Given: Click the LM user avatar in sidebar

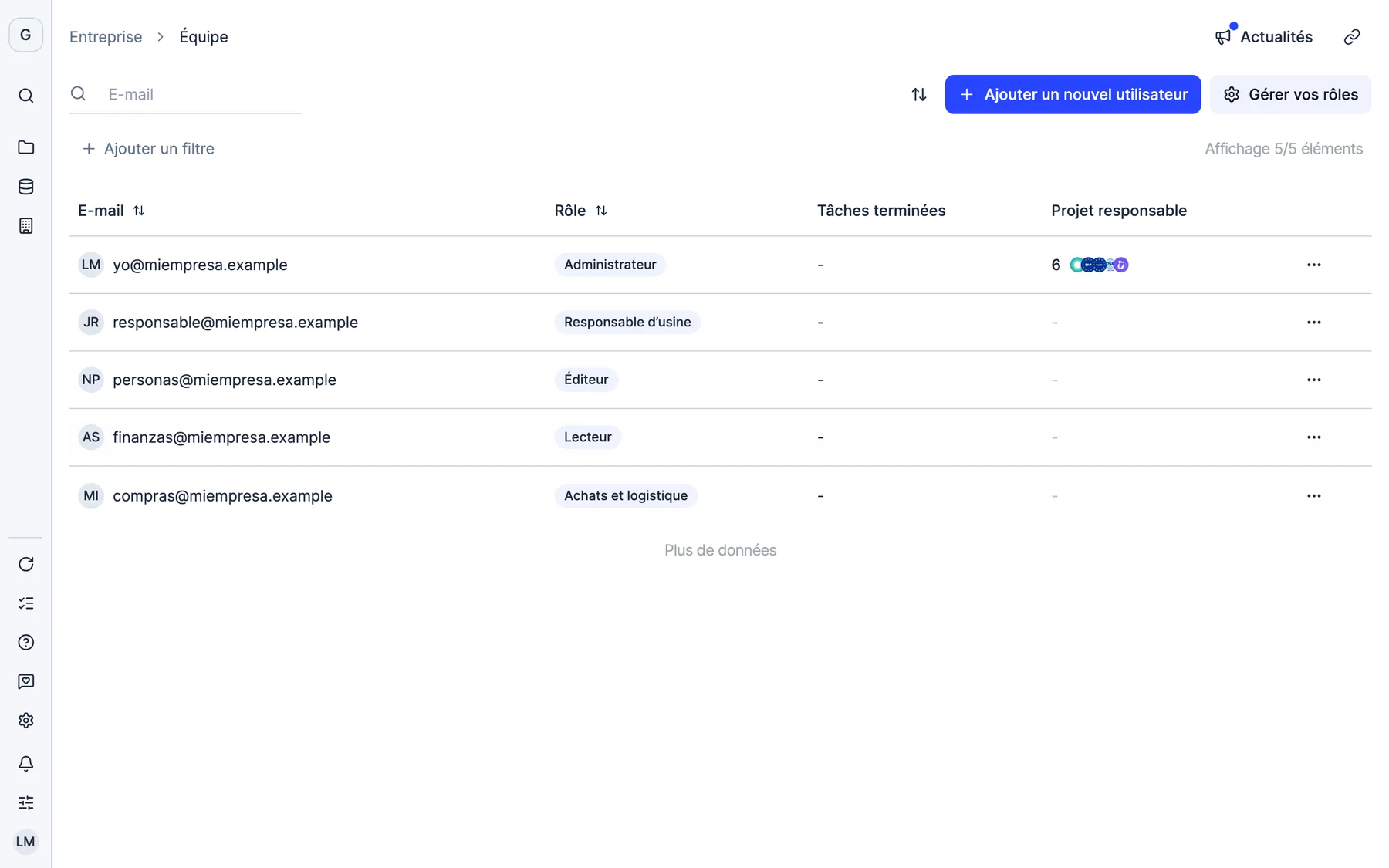Looking at the screenshot, I should click(x=25, y=842).
